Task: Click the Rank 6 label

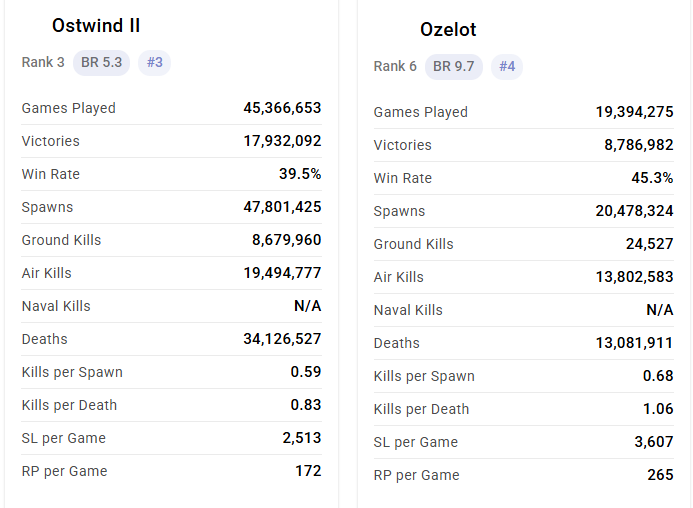Action: pos(395,66)
